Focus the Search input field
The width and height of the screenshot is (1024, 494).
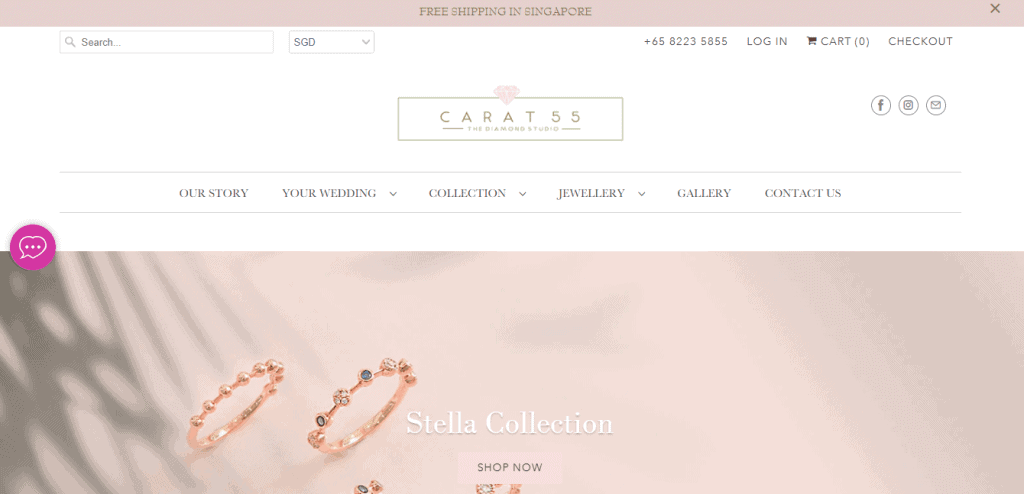point(167,42)
